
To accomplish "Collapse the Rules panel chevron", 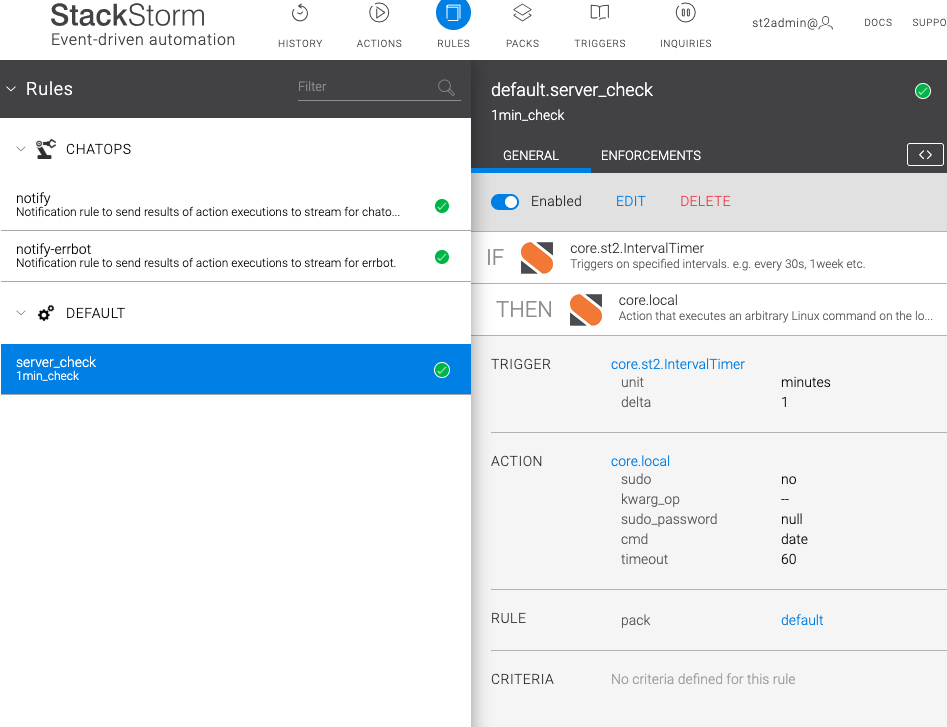I will tap(11, 89).
